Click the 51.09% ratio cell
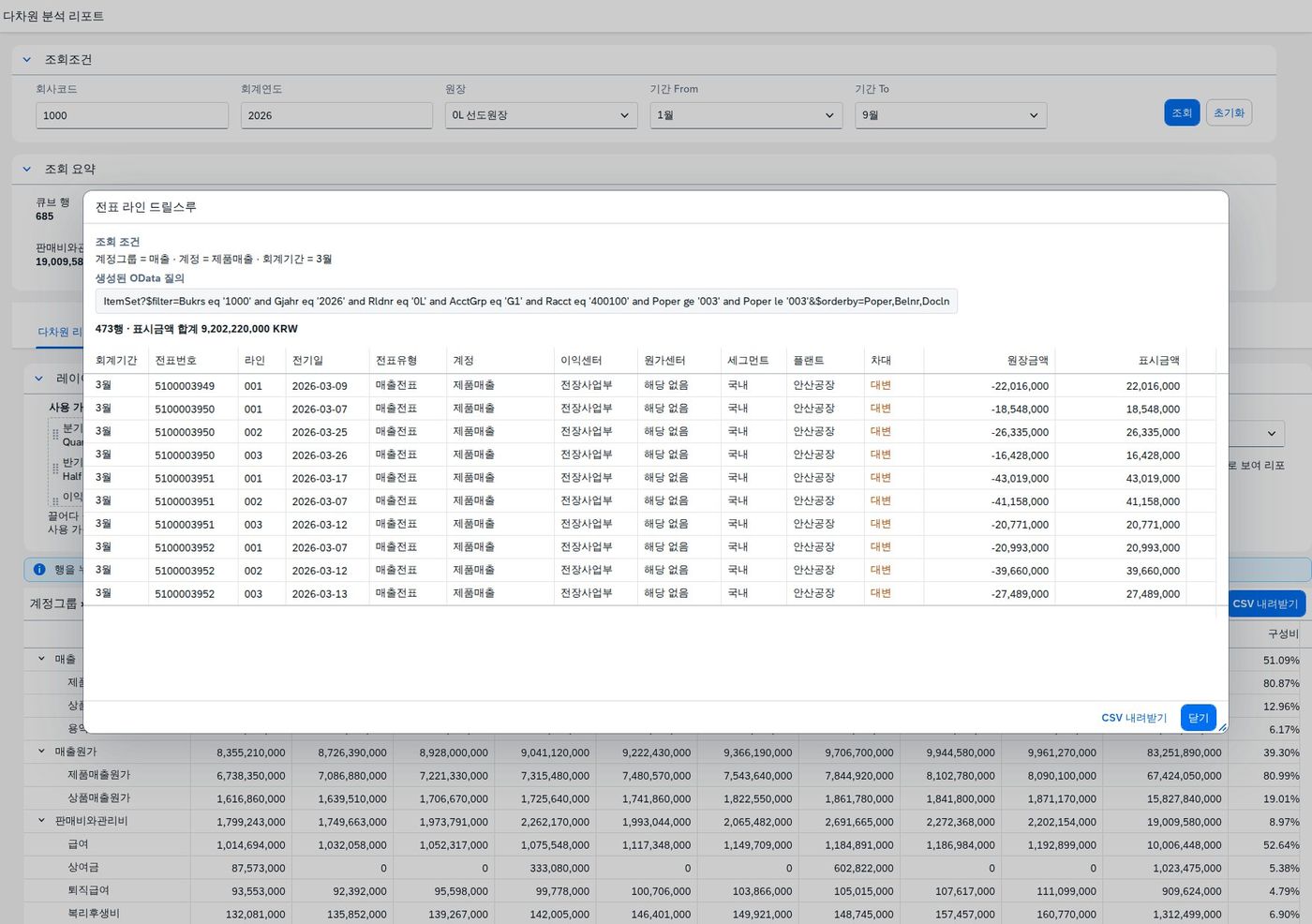Image resolution: width=1312 pixels, height=924 pixels. [x=1281, y=661]
